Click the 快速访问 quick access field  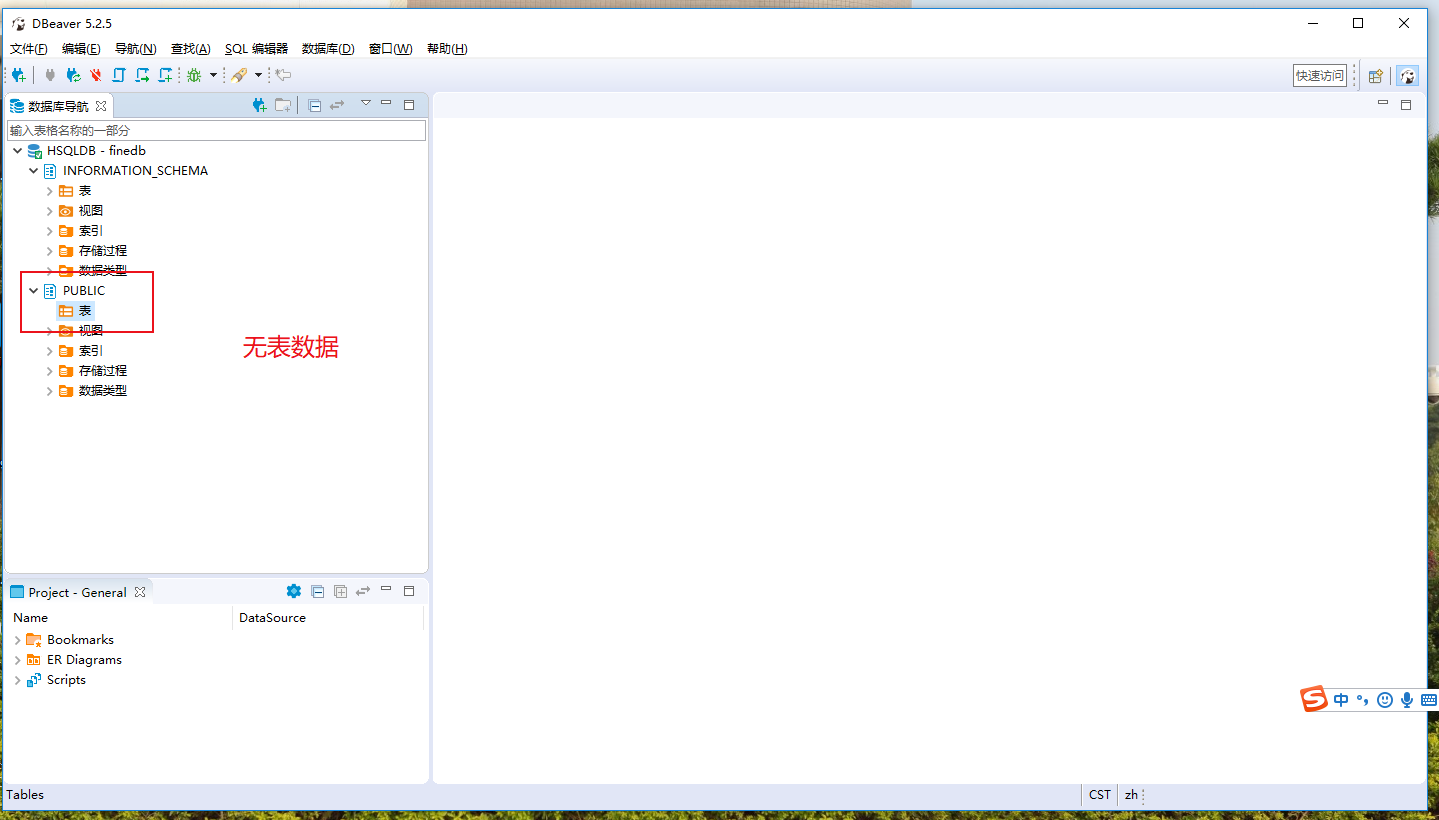1320,75
